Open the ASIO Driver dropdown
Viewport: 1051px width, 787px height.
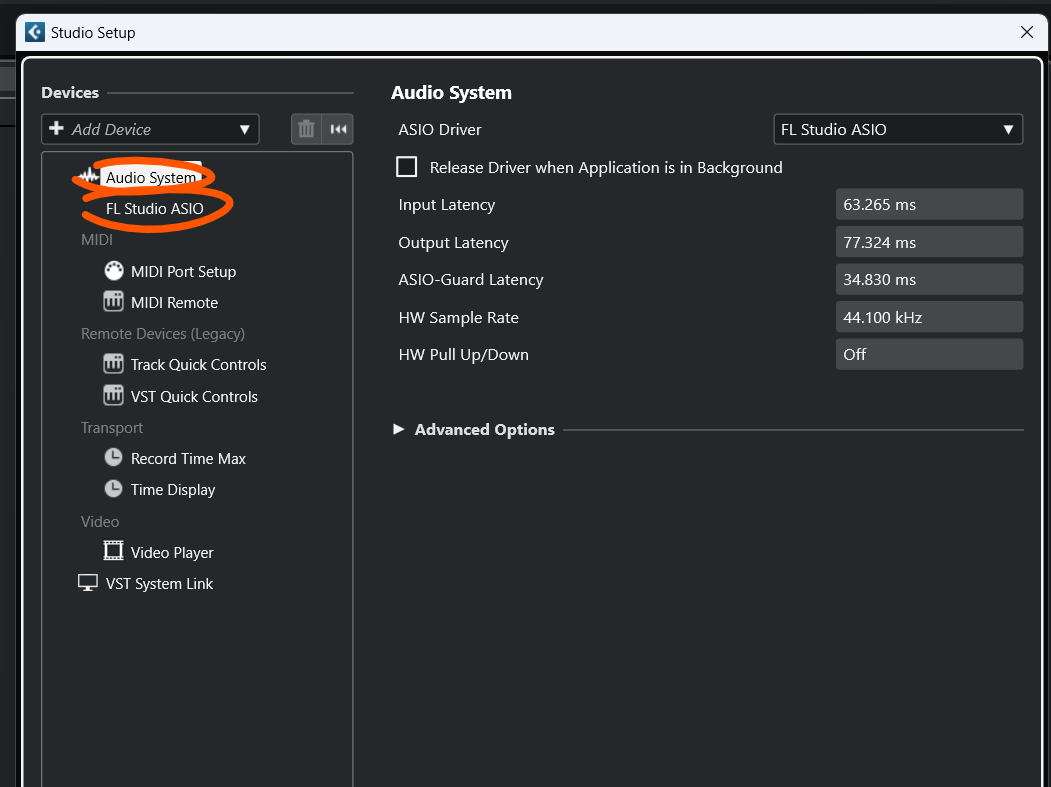click(898, 129)
